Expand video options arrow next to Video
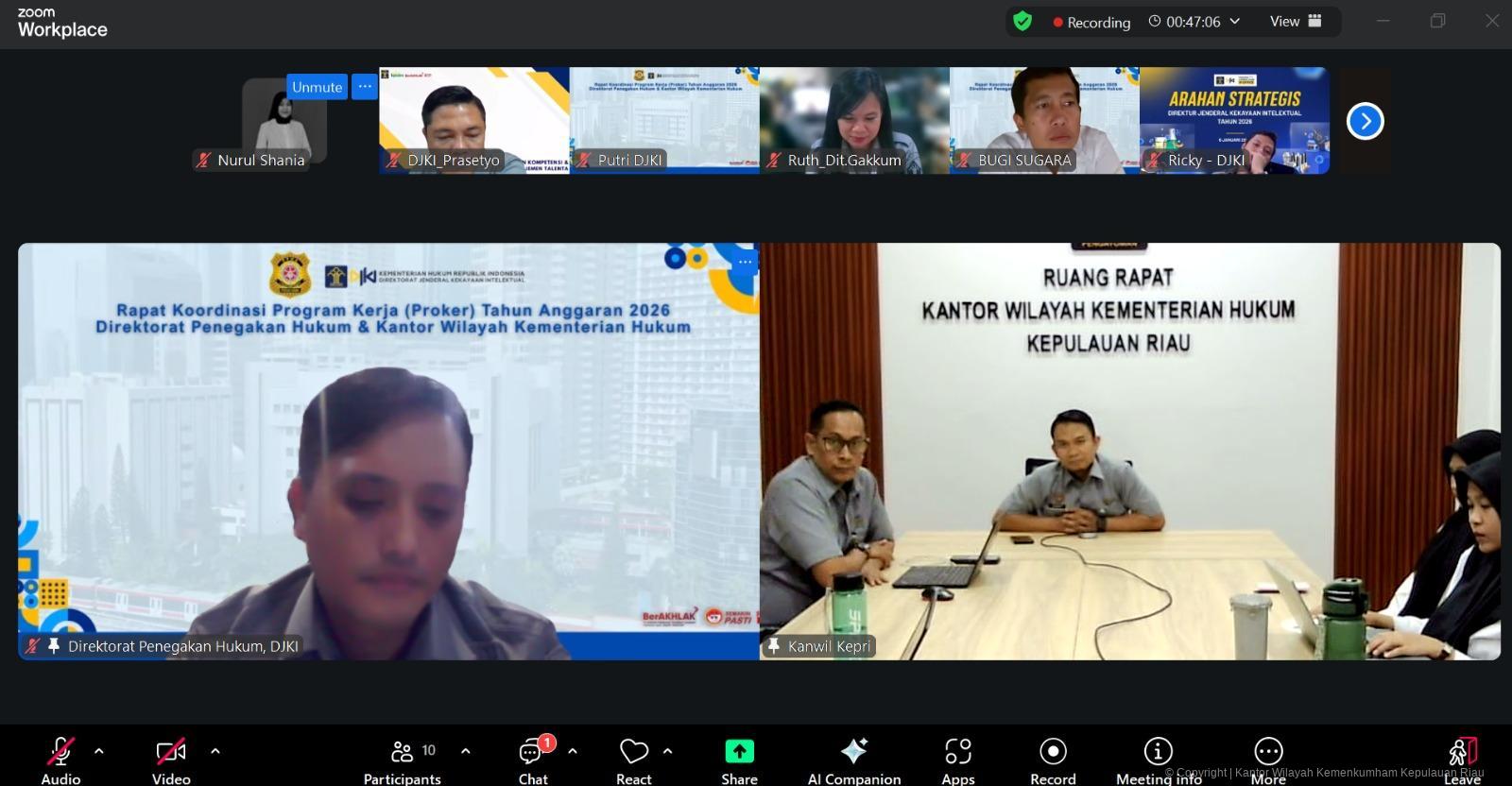This screenshot has height=786, width=1512. 215,751
